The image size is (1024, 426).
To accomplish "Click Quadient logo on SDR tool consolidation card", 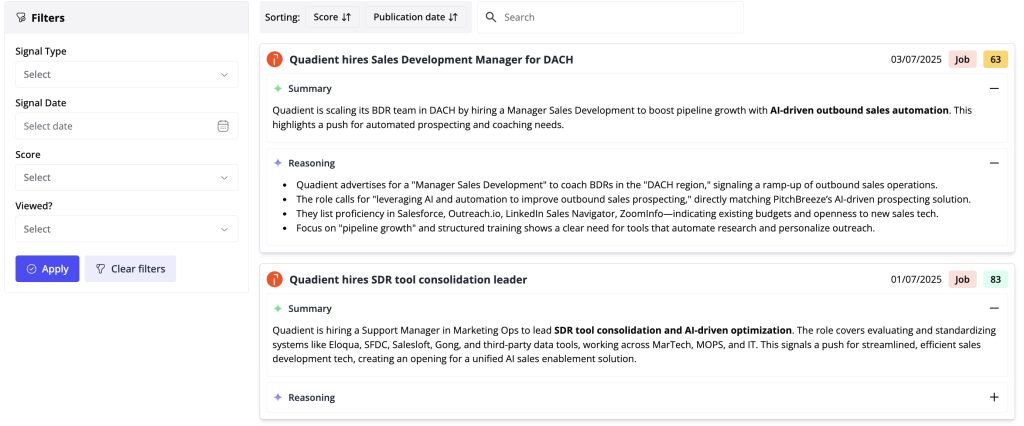I will (274, 280).
